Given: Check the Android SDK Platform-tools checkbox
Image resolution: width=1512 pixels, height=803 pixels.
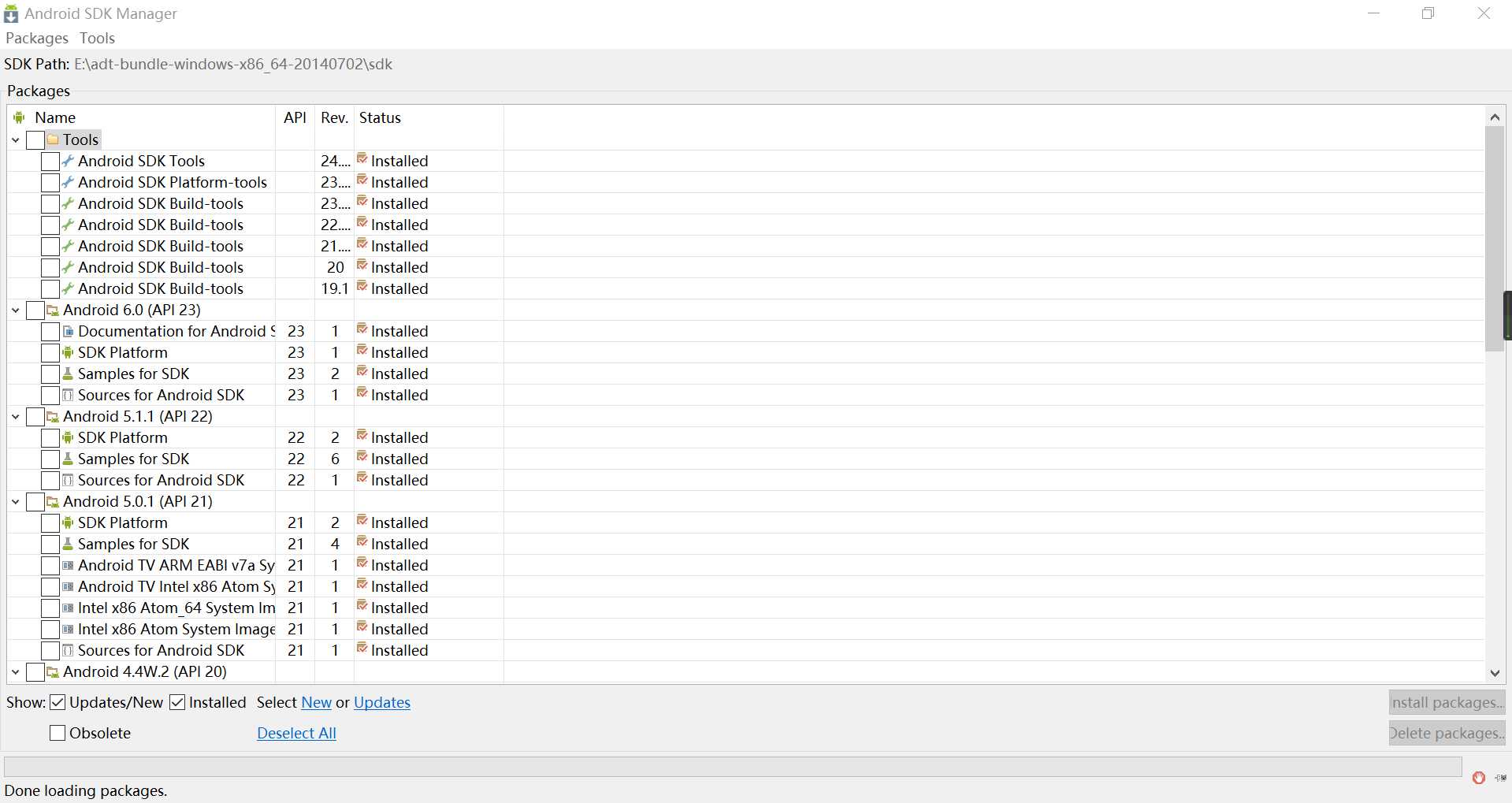Looking at the screenshot, I should pos(50,182).
